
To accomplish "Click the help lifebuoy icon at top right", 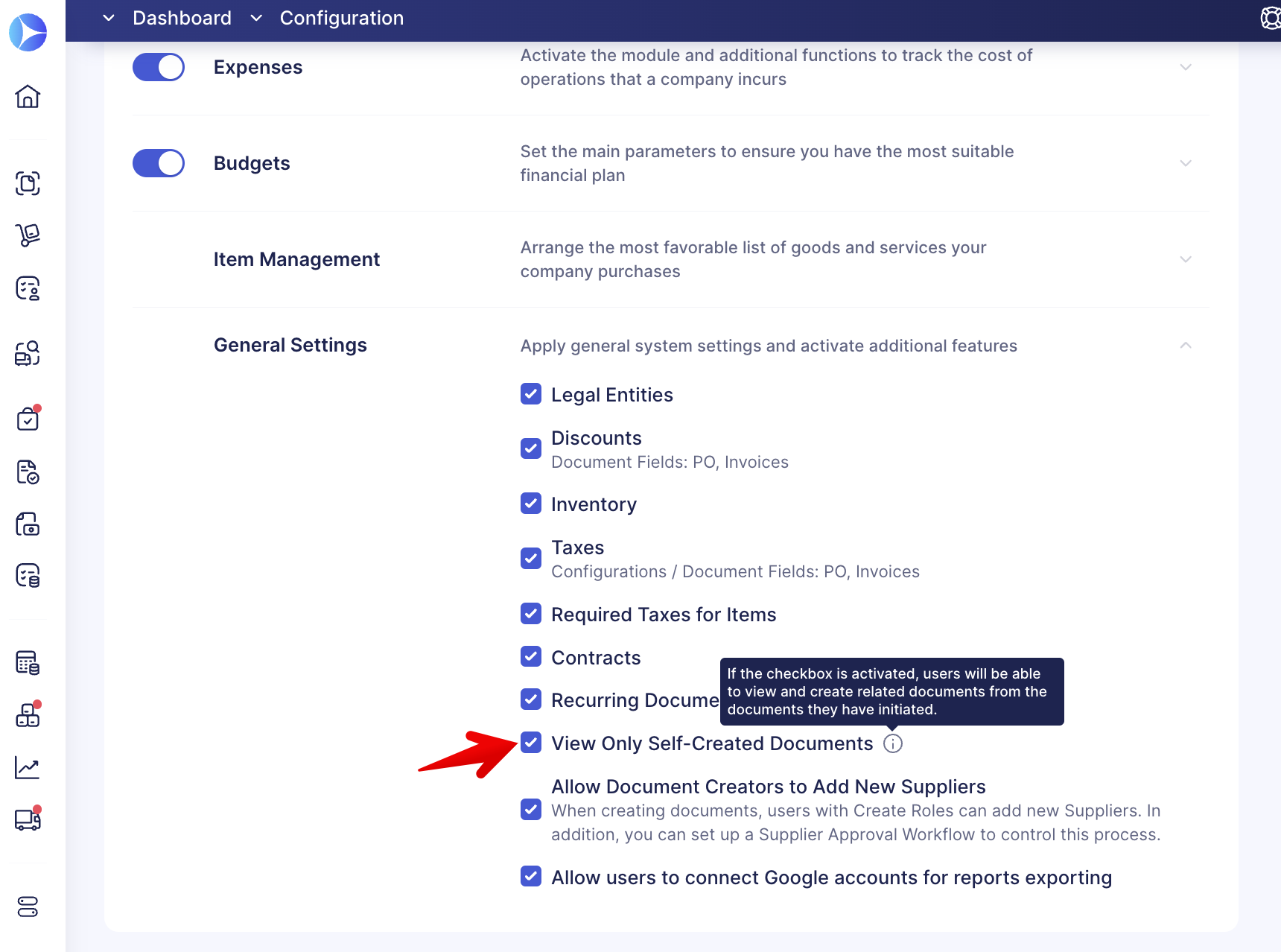I will coord(1270,18).
